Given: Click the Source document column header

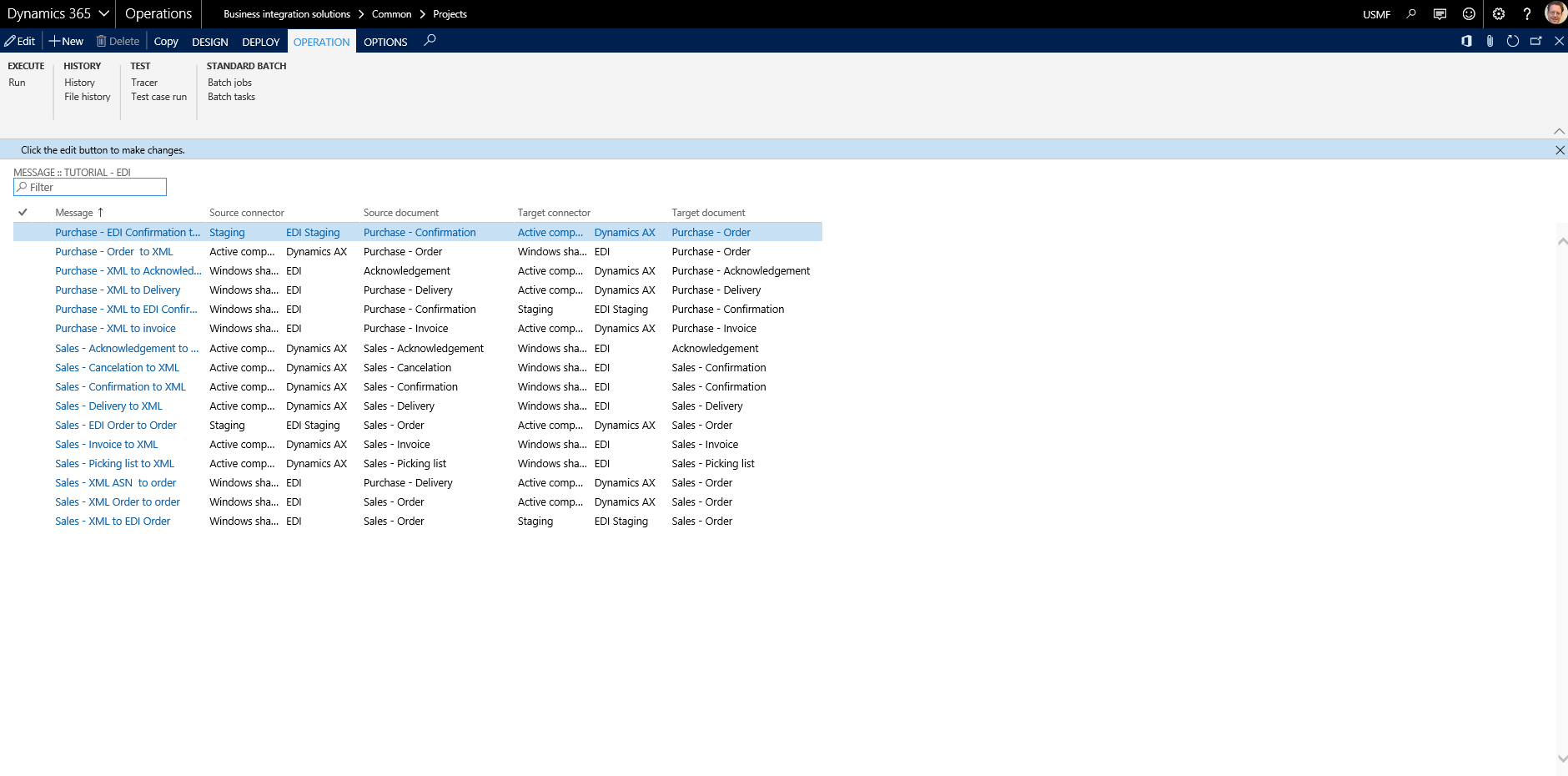Looking at the screenshot, I should [401, 213].
